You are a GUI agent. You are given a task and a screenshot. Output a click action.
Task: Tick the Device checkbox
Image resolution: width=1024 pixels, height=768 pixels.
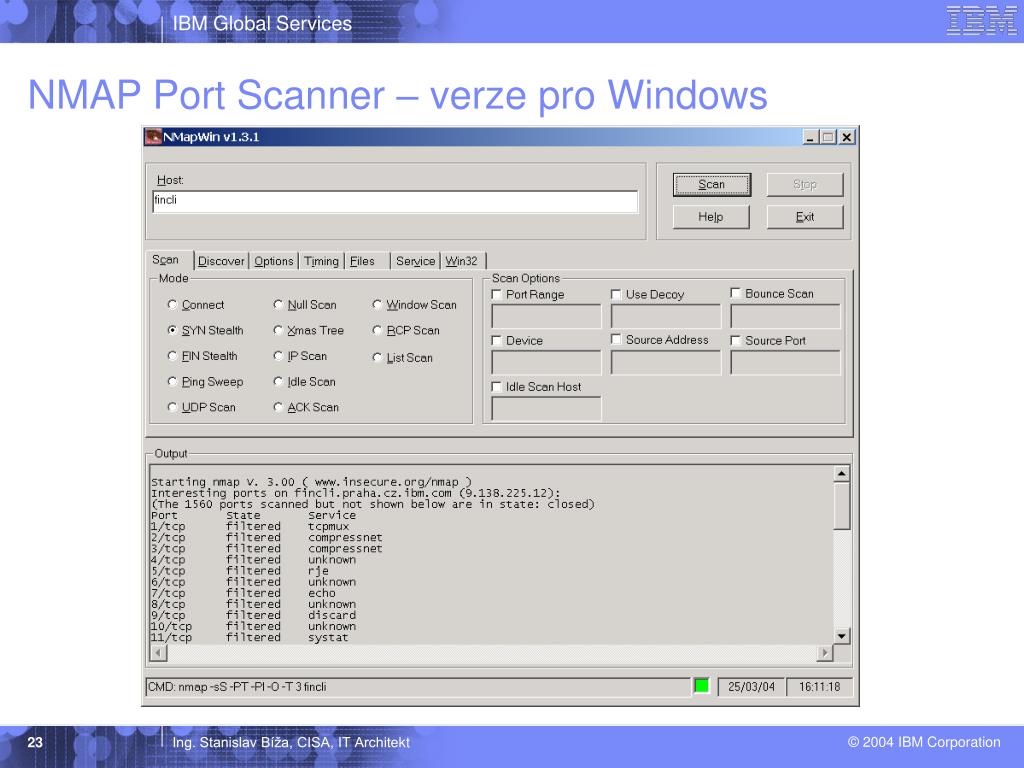pos(496,340)
